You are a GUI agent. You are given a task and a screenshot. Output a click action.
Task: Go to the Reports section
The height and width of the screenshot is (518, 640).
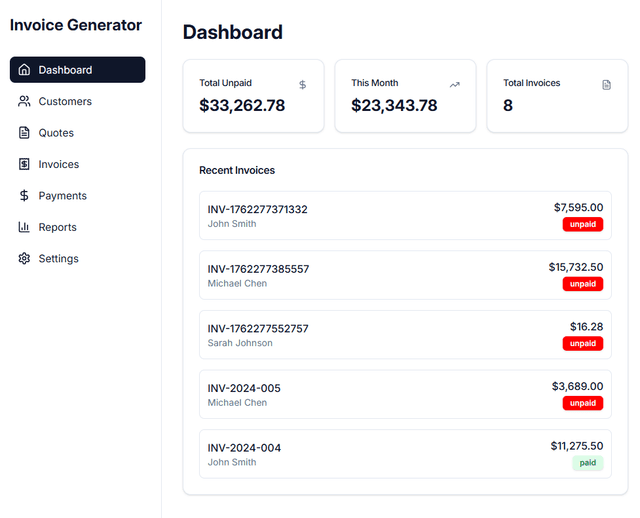coord(57,227)
